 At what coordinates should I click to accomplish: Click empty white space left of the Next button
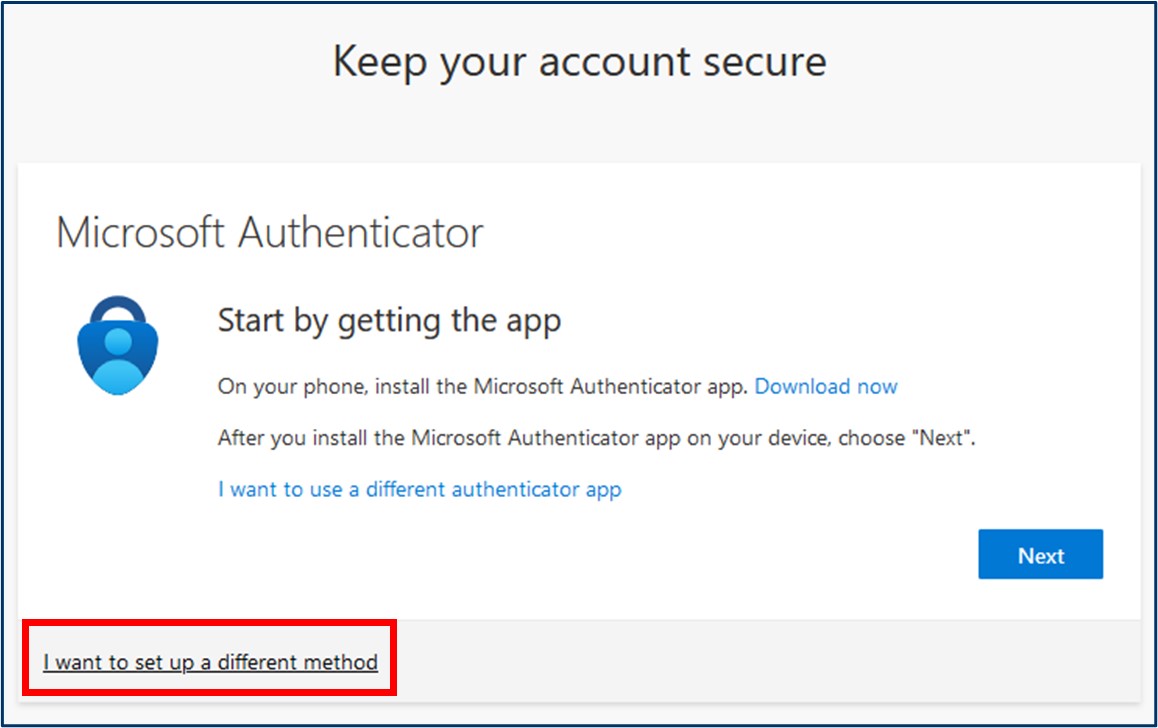591,554
